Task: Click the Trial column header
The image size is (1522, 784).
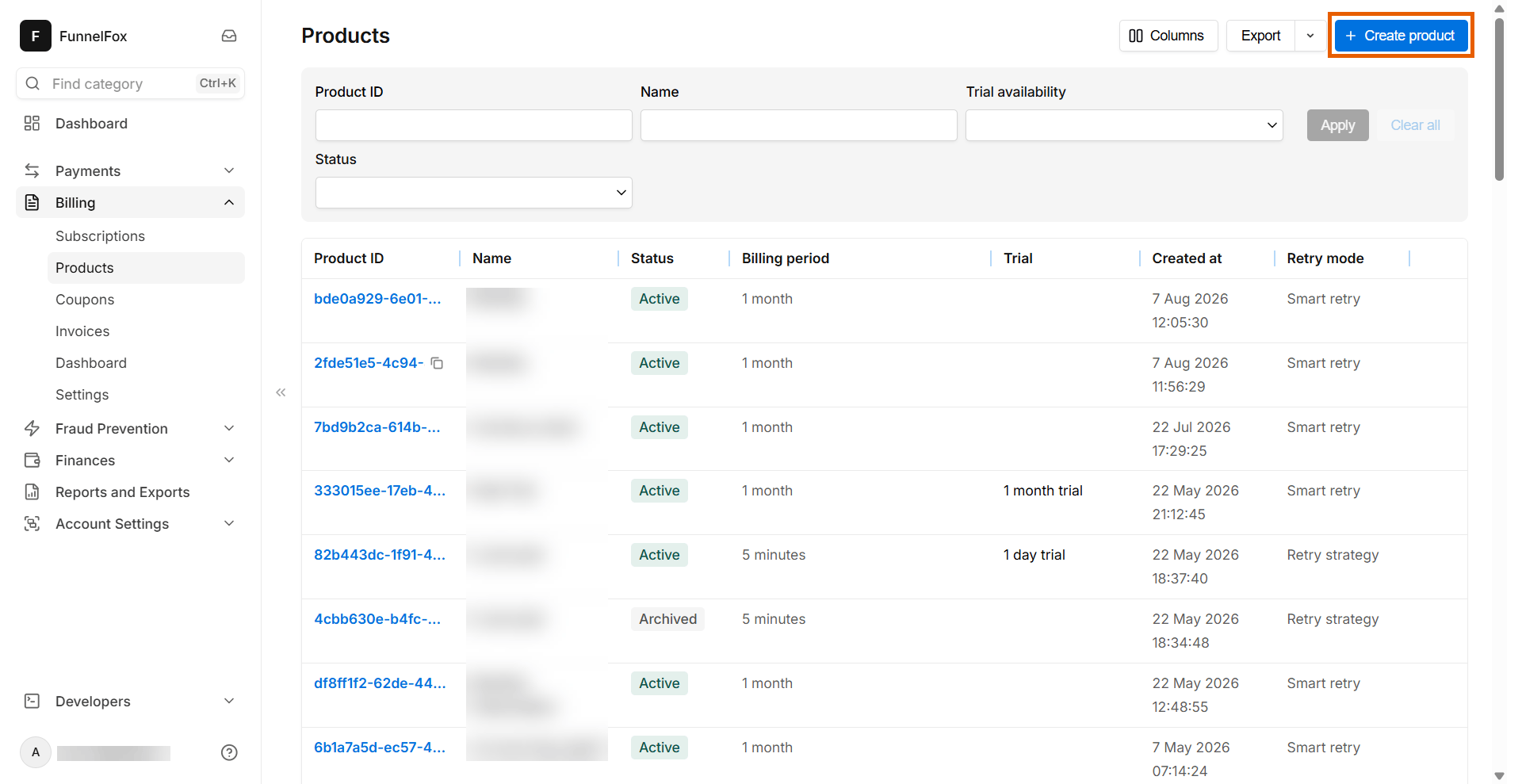Action: pos(1018,258)
